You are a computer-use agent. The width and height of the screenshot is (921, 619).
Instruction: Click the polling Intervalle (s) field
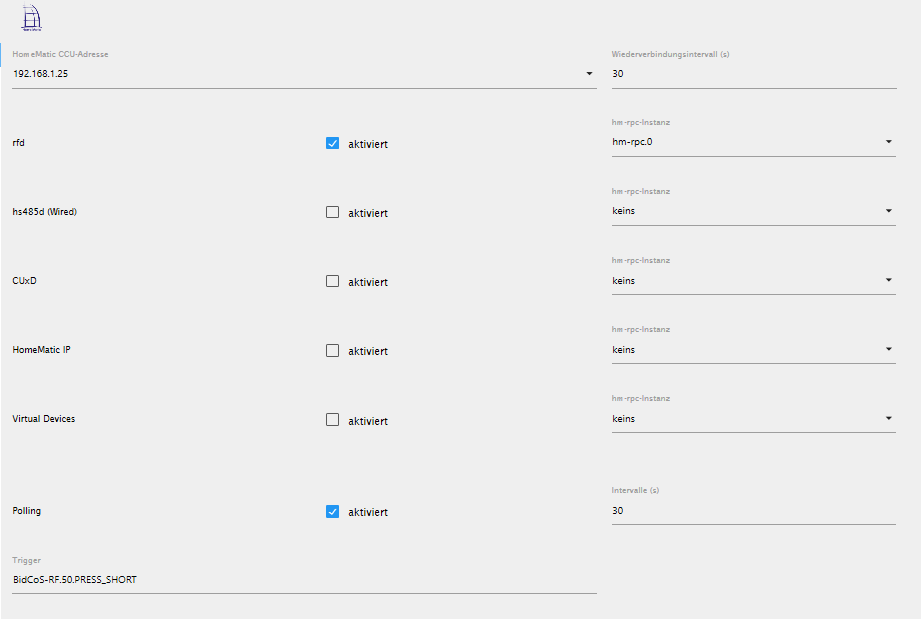click(x=753, y=510)
